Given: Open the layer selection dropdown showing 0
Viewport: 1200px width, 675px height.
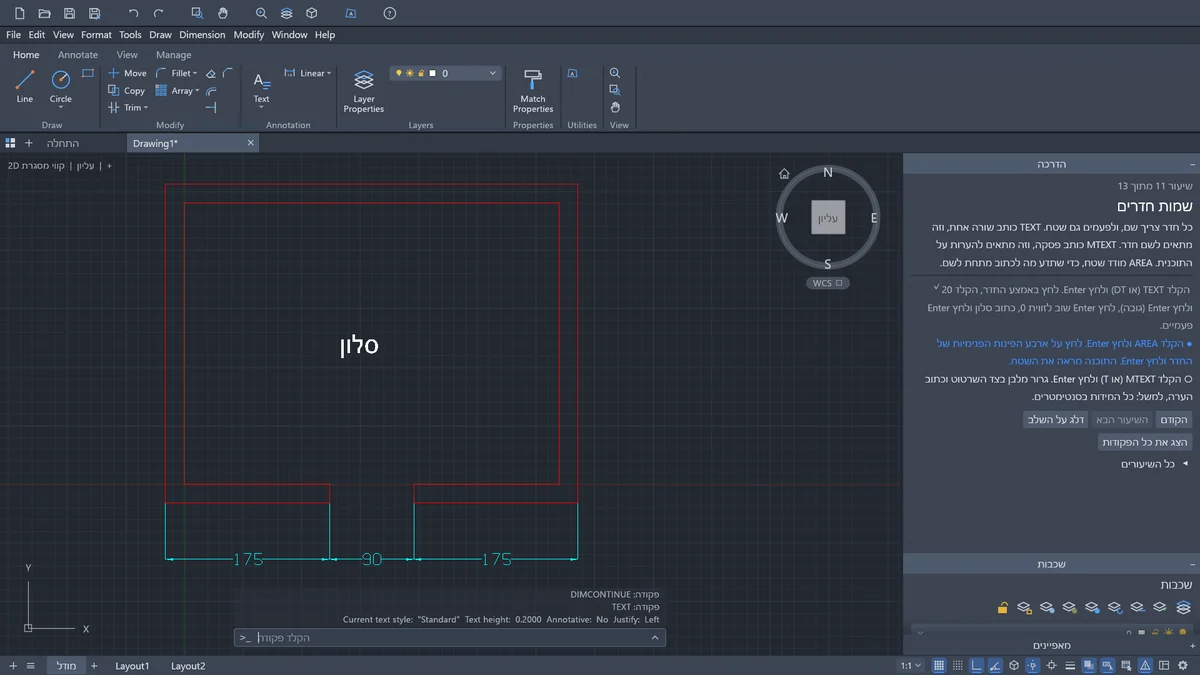Looking at the screenshot, I should tap(446, 73).
